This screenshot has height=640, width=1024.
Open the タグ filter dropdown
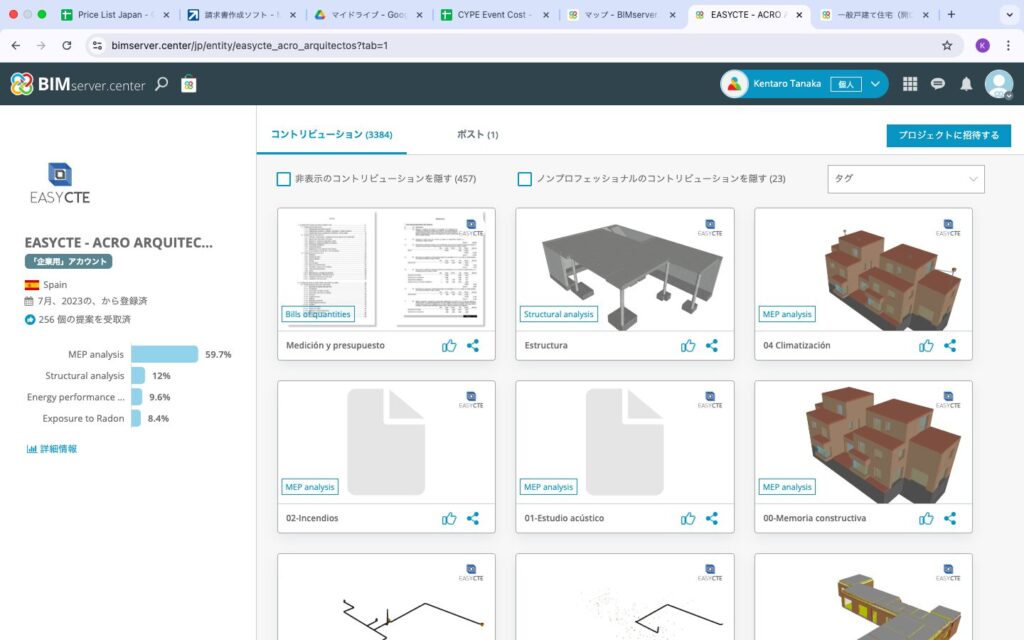pyautogui.click(x=906, y=179)
